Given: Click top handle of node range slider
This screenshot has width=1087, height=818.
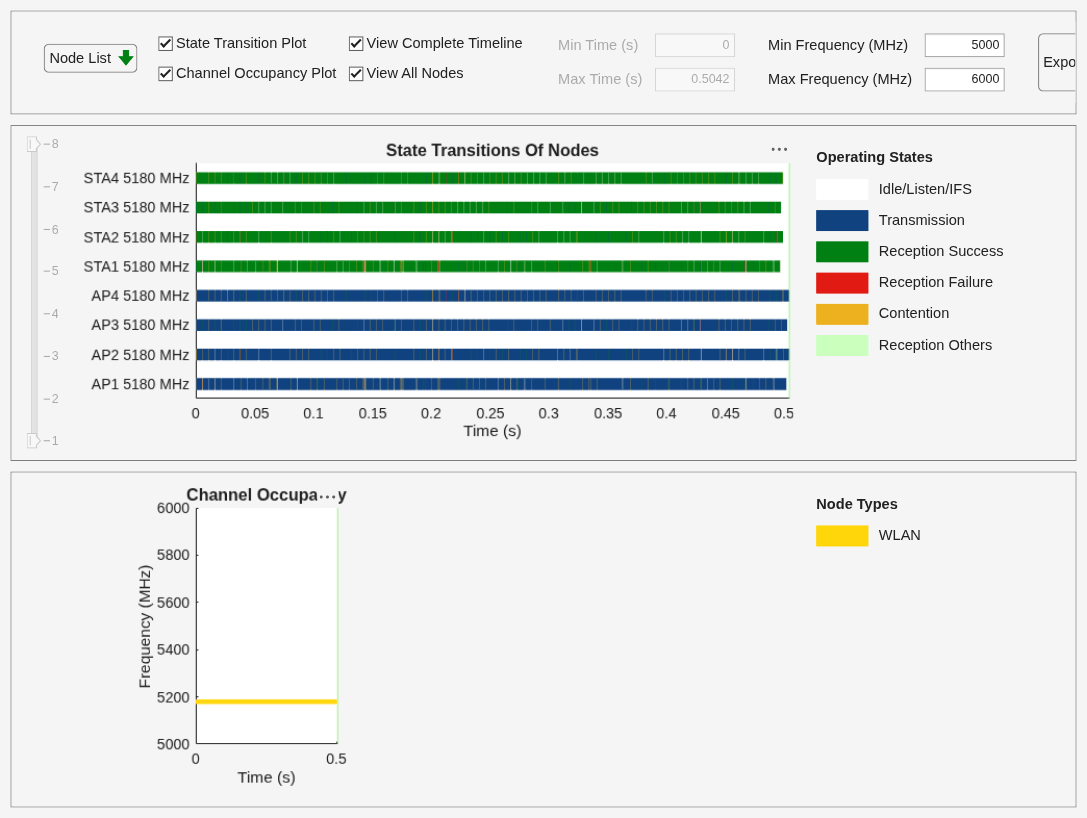Looking at the screenshot, I should pos(33,144).
